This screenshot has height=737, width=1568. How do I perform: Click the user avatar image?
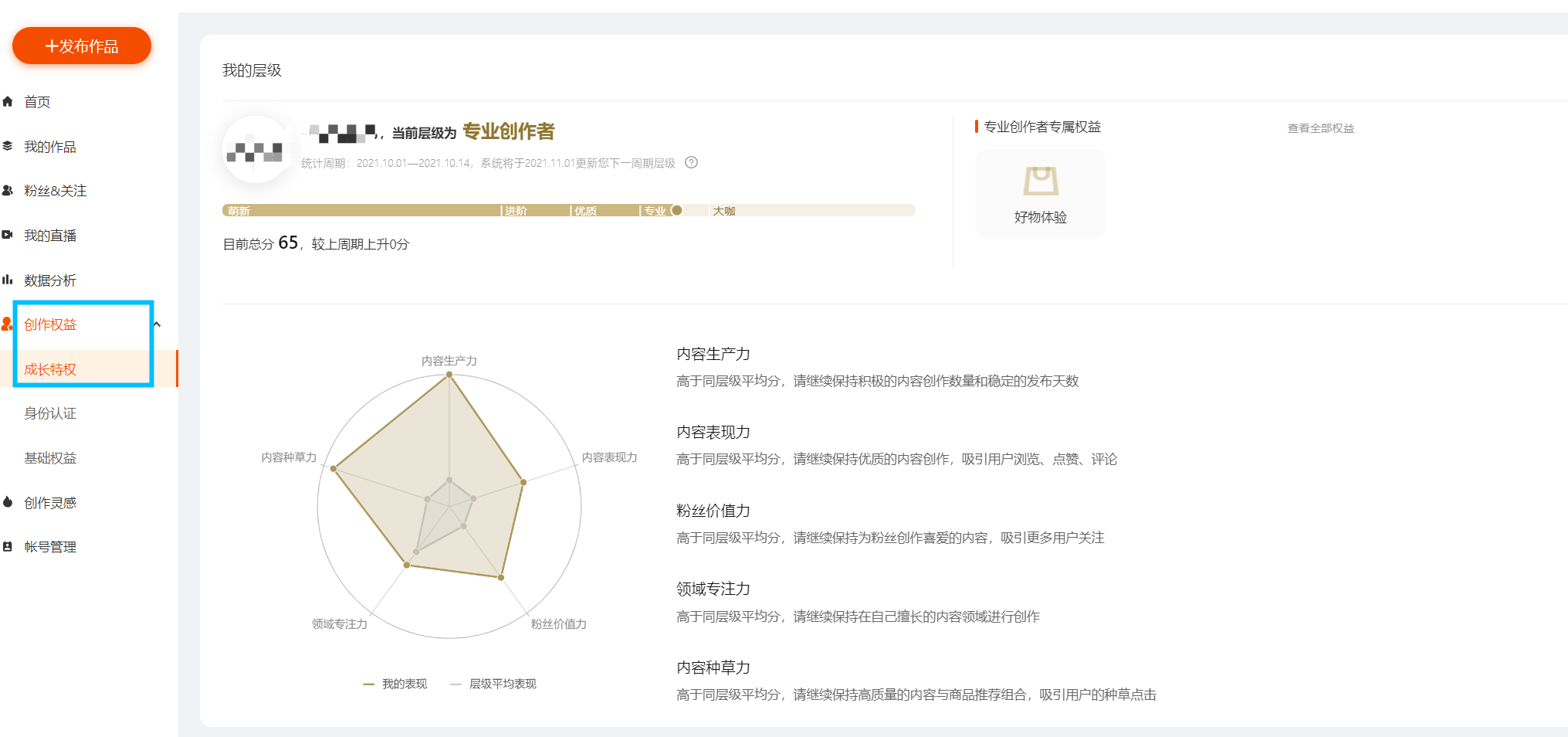pyautogui.click(x=256, y=150)
